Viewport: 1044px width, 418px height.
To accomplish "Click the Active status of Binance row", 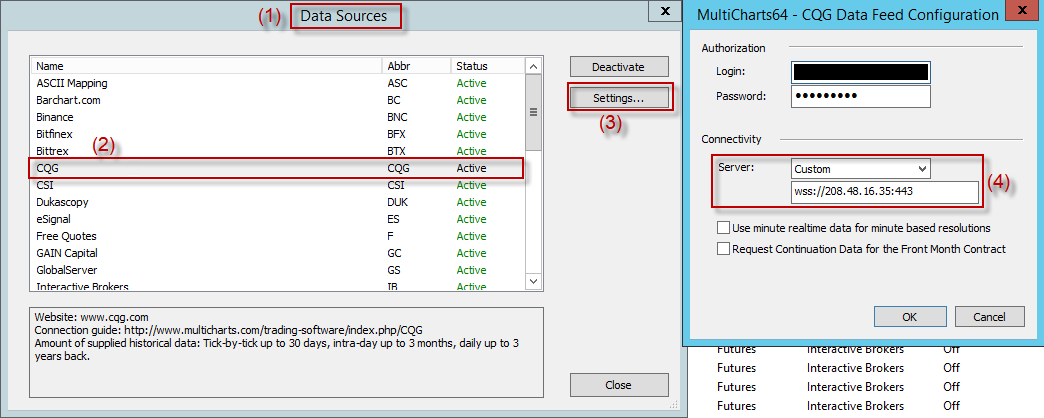I will point(471,117).
